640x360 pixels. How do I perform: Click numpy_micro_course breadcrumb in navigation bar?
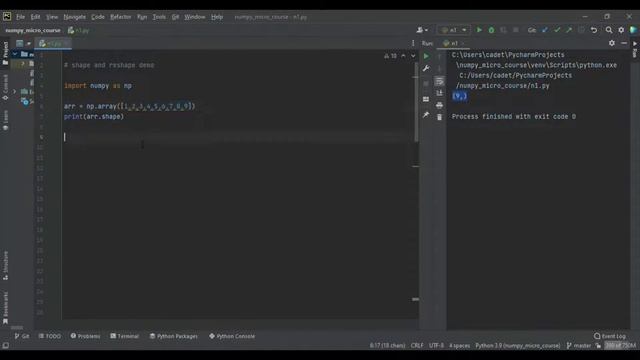(x=33, y=30)
